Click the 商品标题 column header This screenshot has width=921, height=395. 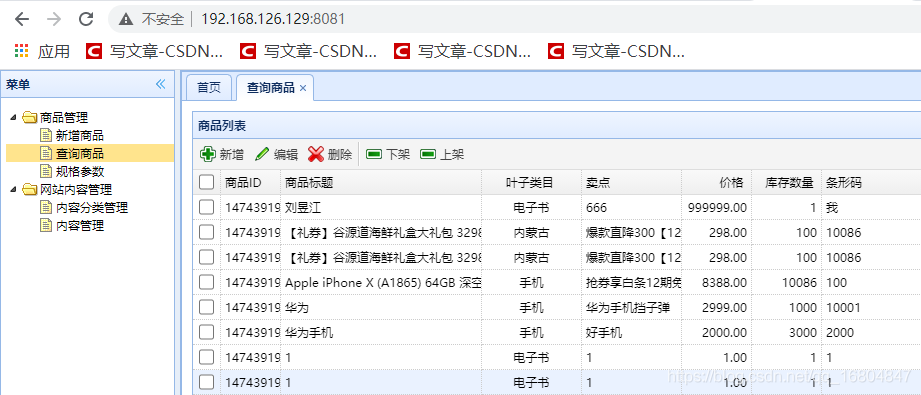pos(381,183)
